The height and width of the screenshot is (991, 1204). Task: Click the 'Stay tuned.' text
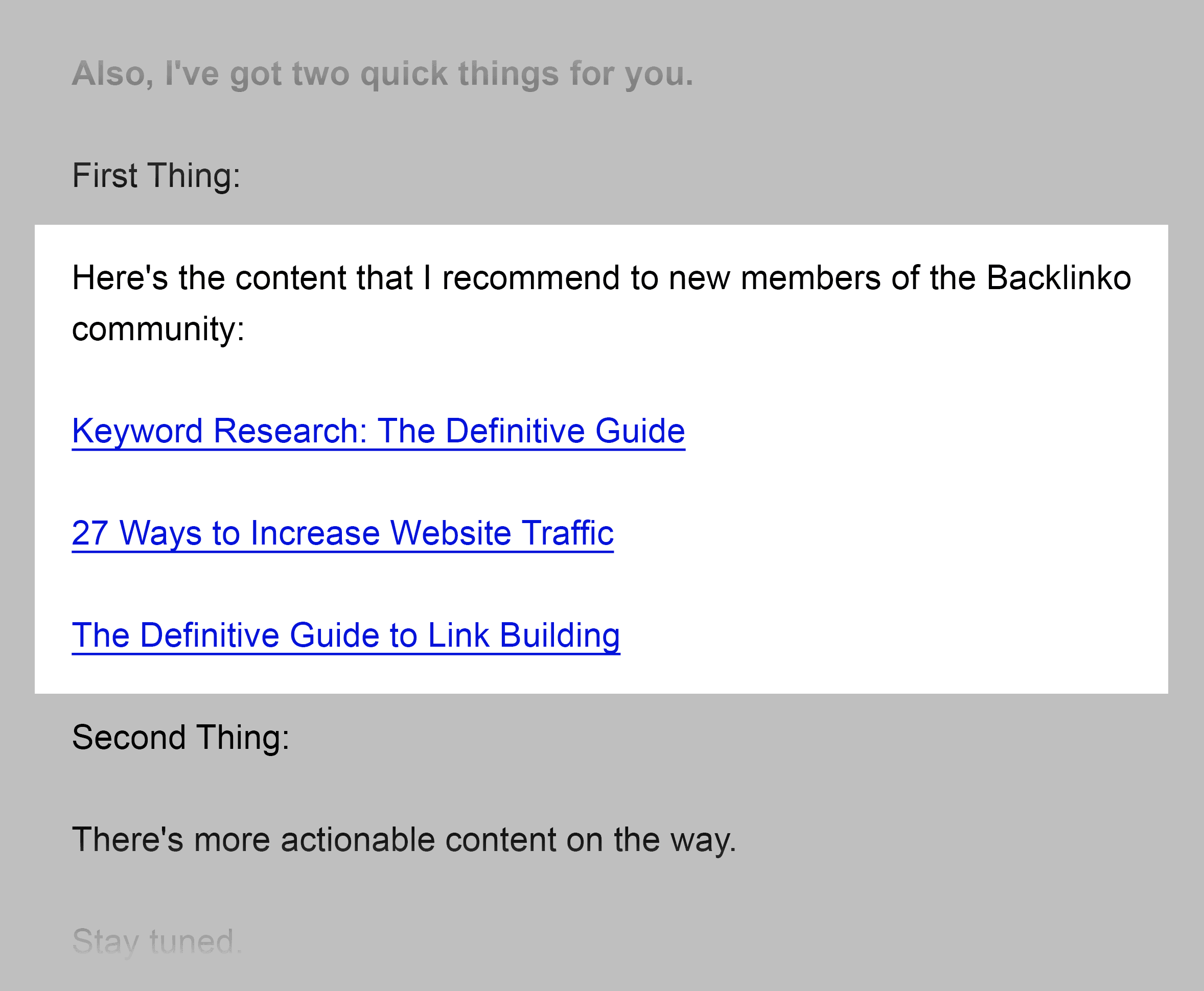click(157, 941)
